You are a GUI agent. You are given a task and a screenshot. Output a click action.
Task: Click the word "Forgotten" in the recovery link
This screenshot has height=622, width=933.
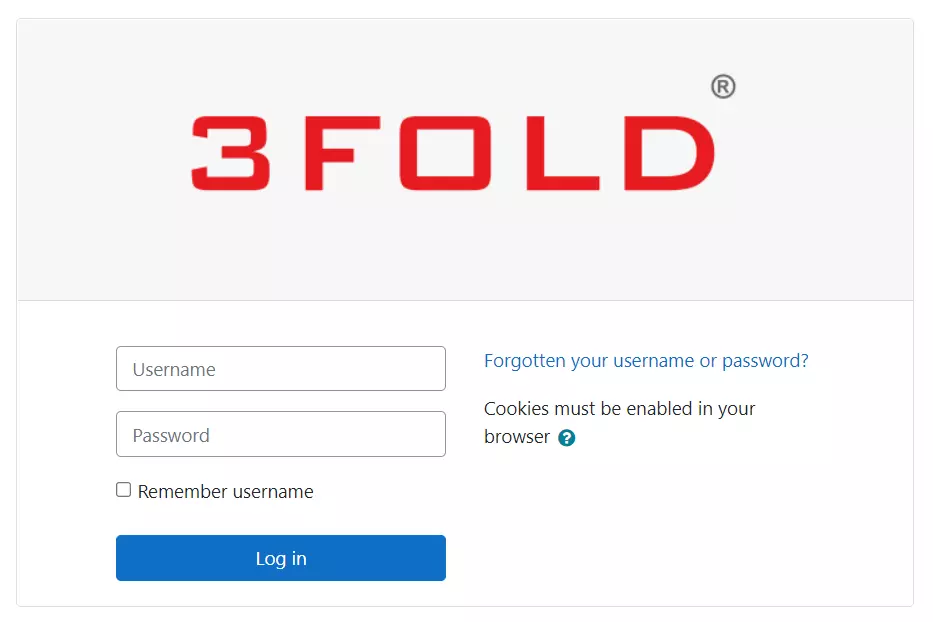point(525,361)
